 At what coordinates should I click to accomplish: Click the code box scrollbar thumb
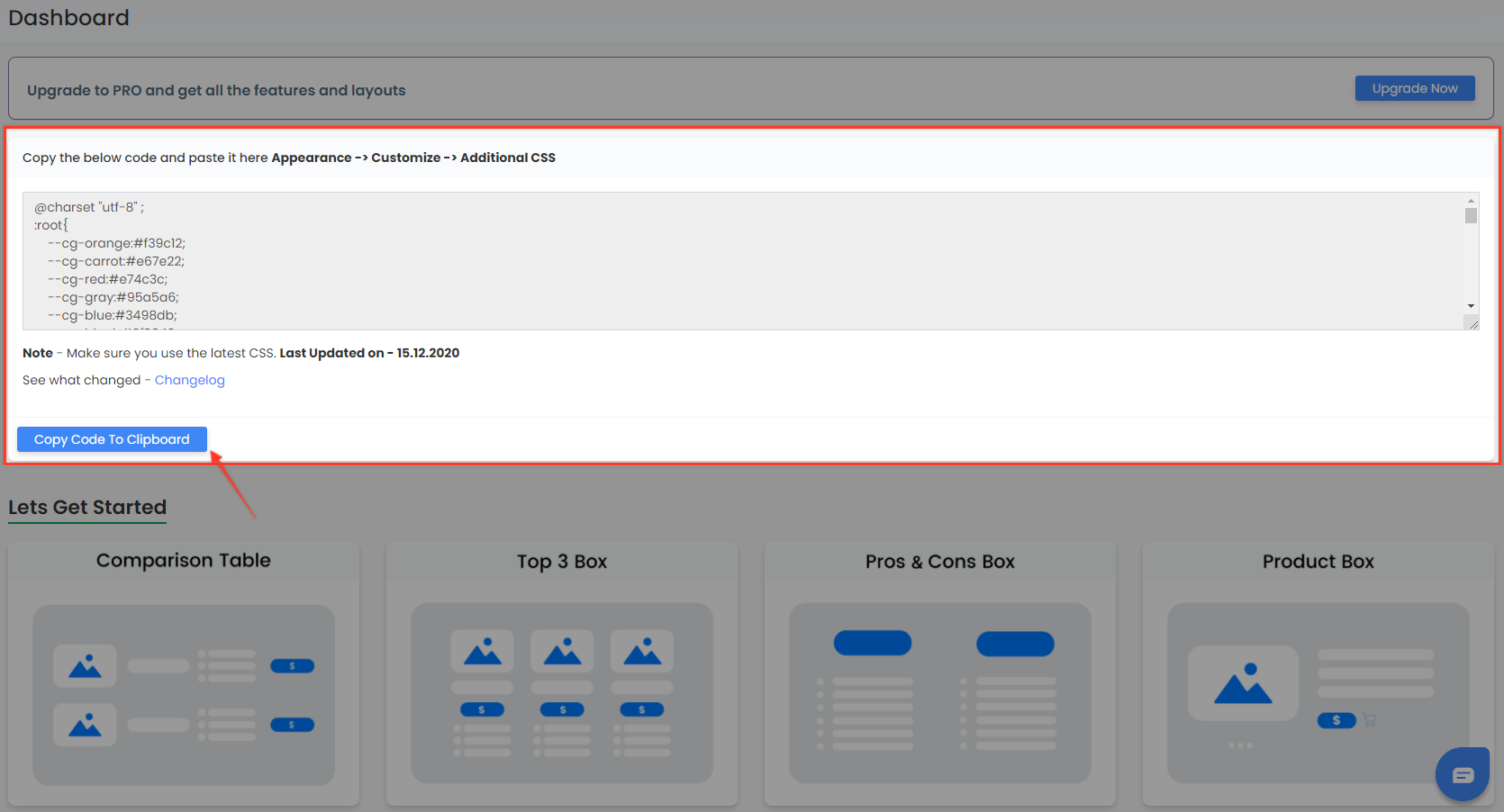pos(1471,215)
